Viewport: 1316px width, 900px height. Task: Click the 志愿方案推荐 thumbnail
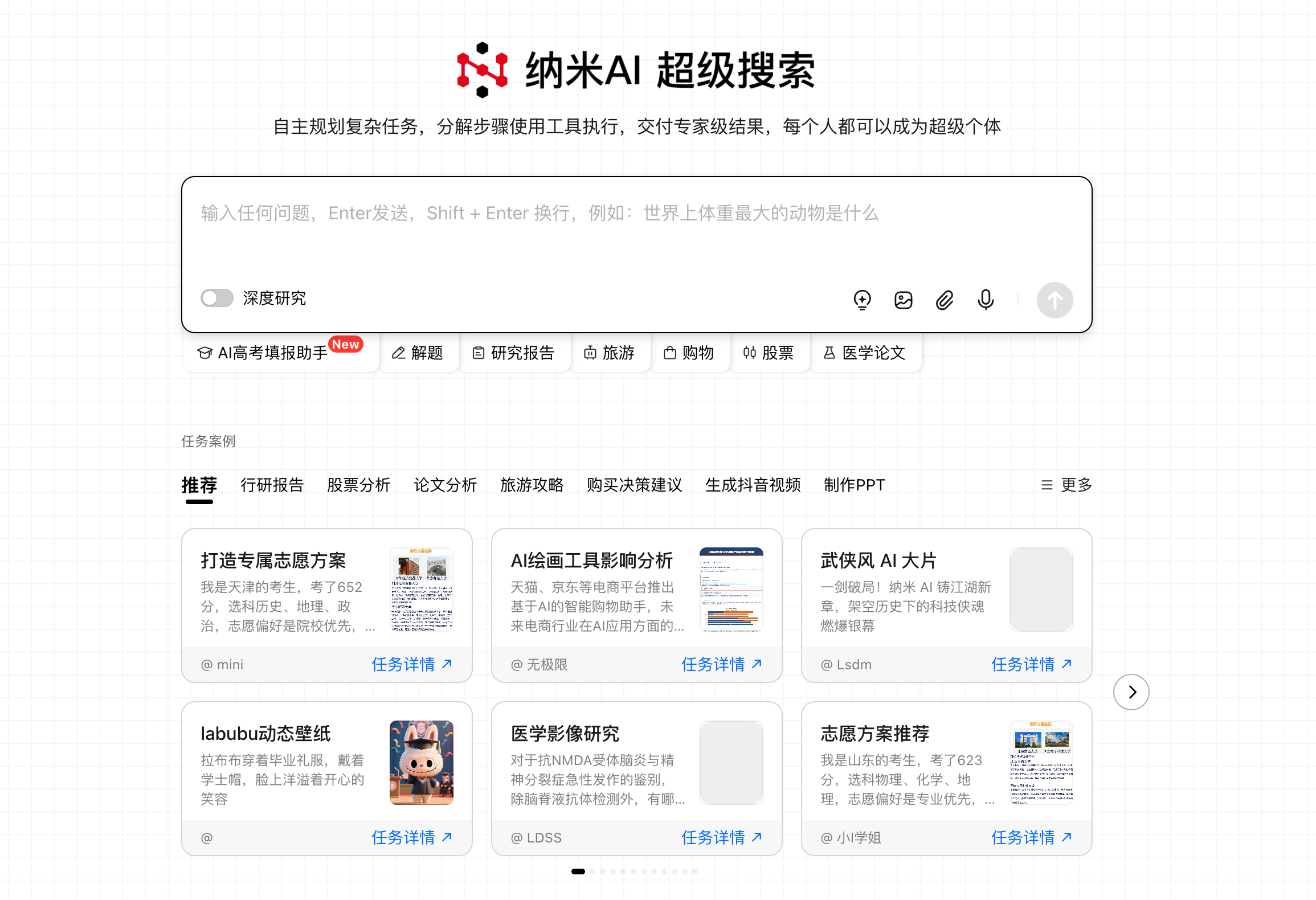click(x=1041, y=763)
